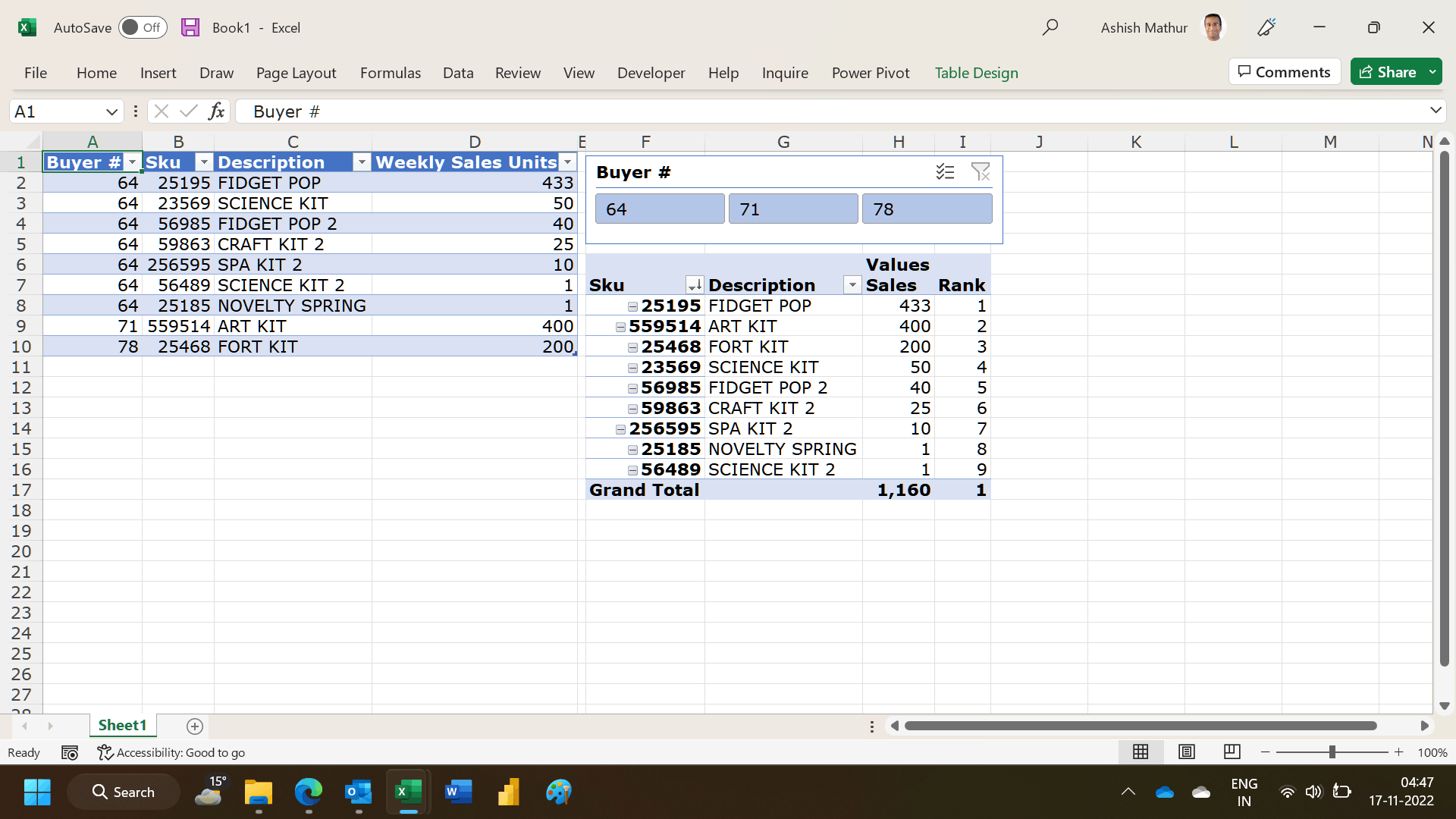
Task: Open the Sku table column filter dropdown
Action: click(204, 162)
